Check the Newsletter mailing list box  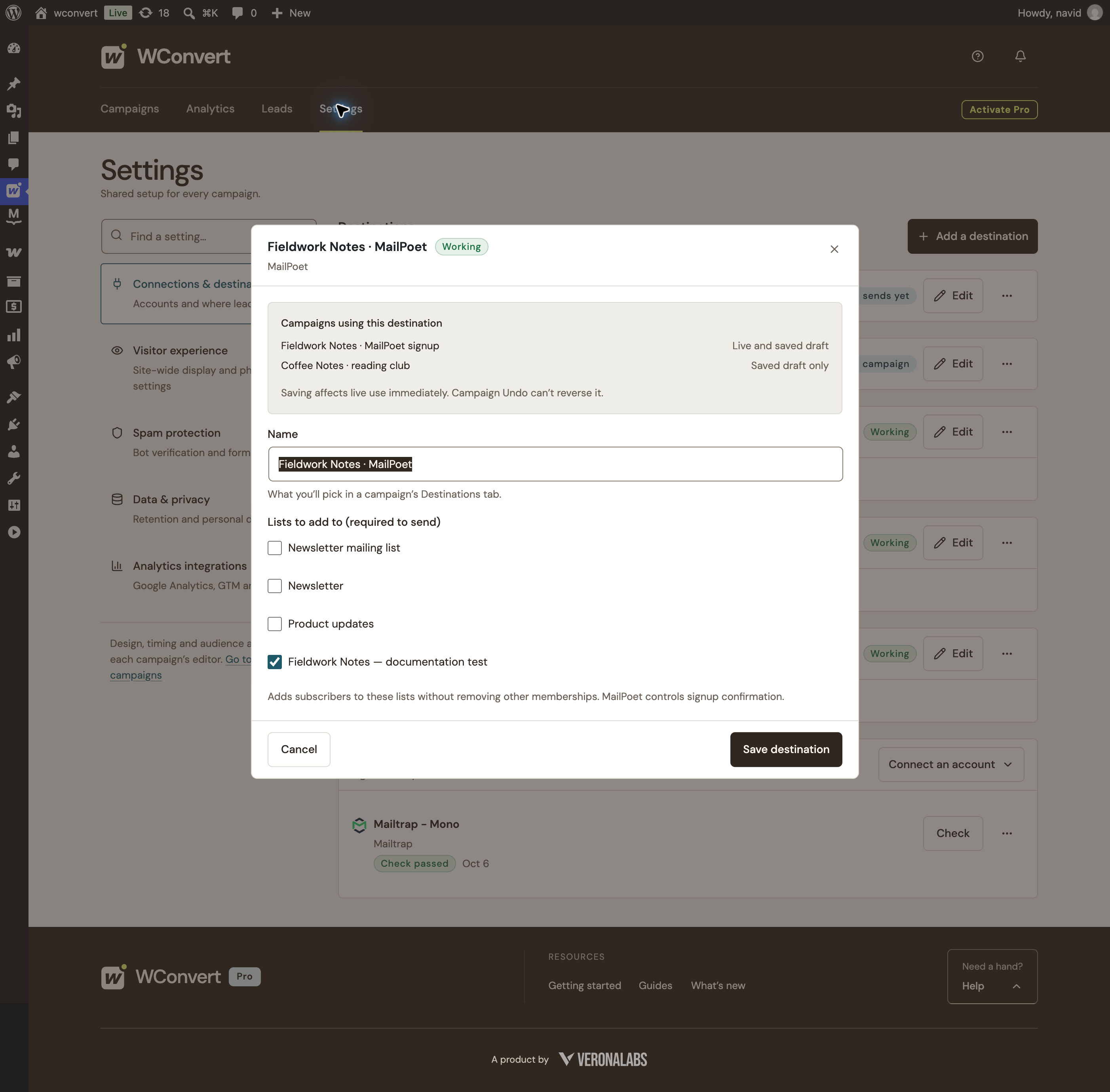click(x=275, y=548)
